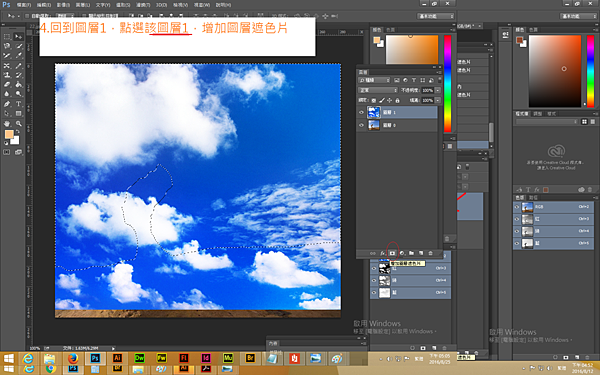Select the Pen tool
Image resolution: width=600 pixels, height=375 pixels.
[7, 104]
